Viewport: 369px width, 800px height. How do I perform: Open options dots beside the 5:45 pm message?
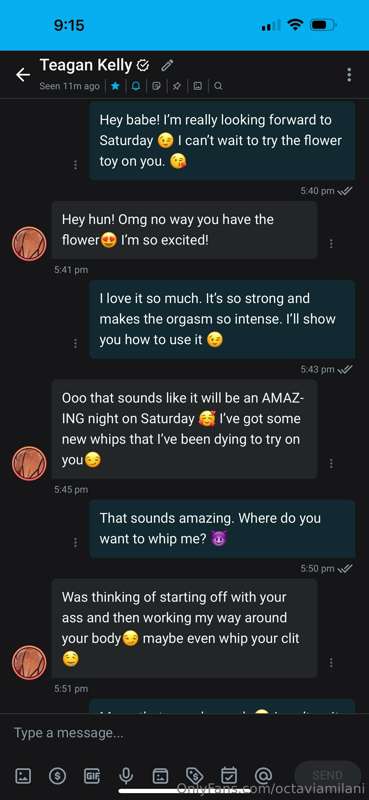tap(331, 463)
